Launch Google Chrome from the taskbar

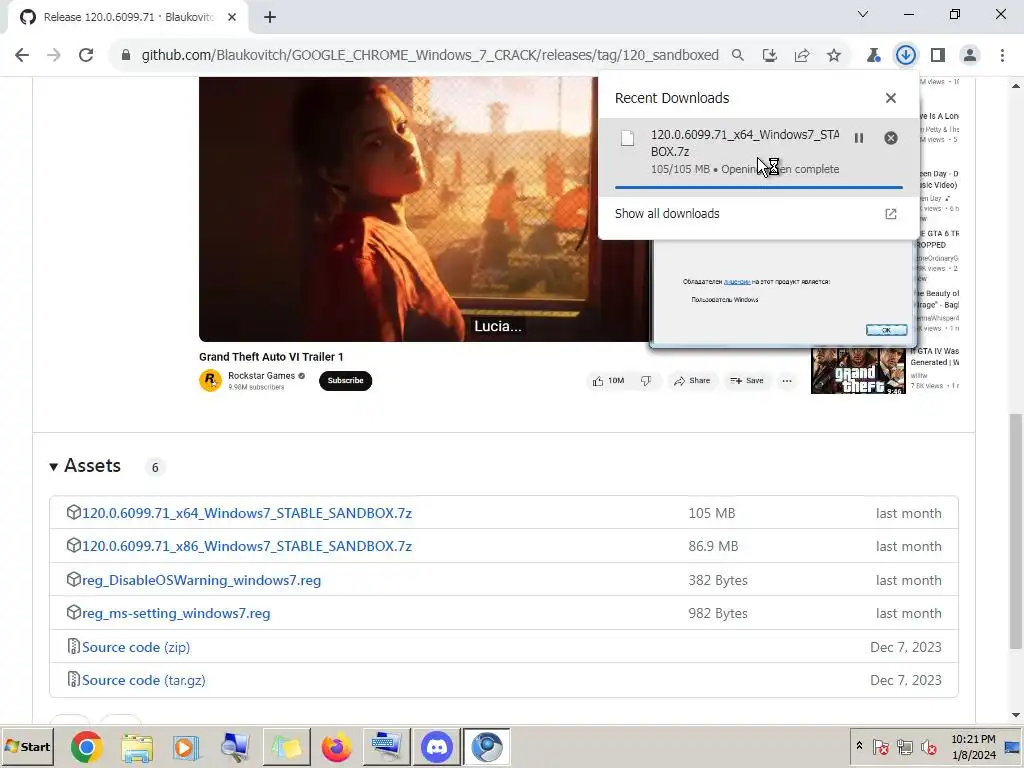click(x=86, y=747)
